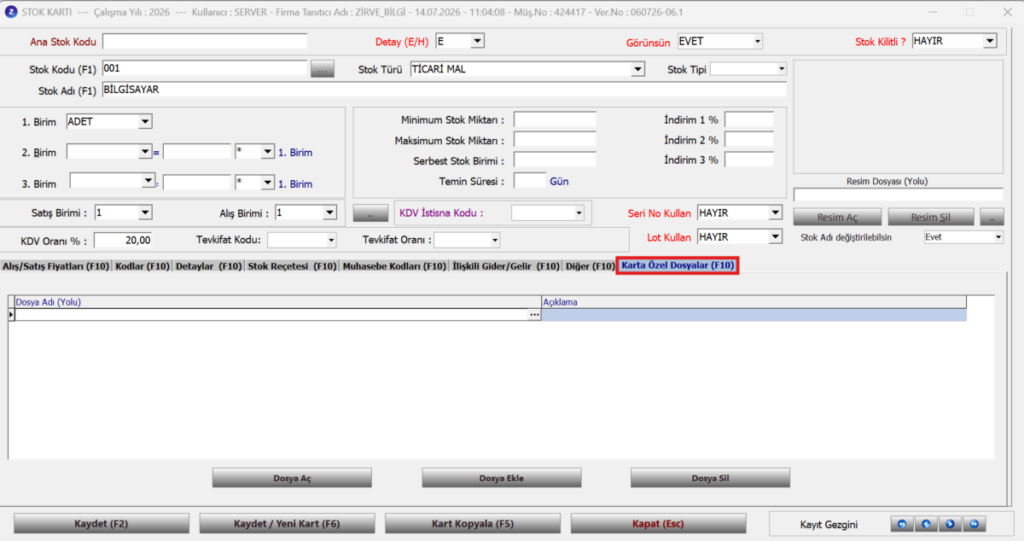Focus Stok Adı field BİLGİSAYAR
1024x541 pixels.
pyautogui.click(x=444, y=90)
